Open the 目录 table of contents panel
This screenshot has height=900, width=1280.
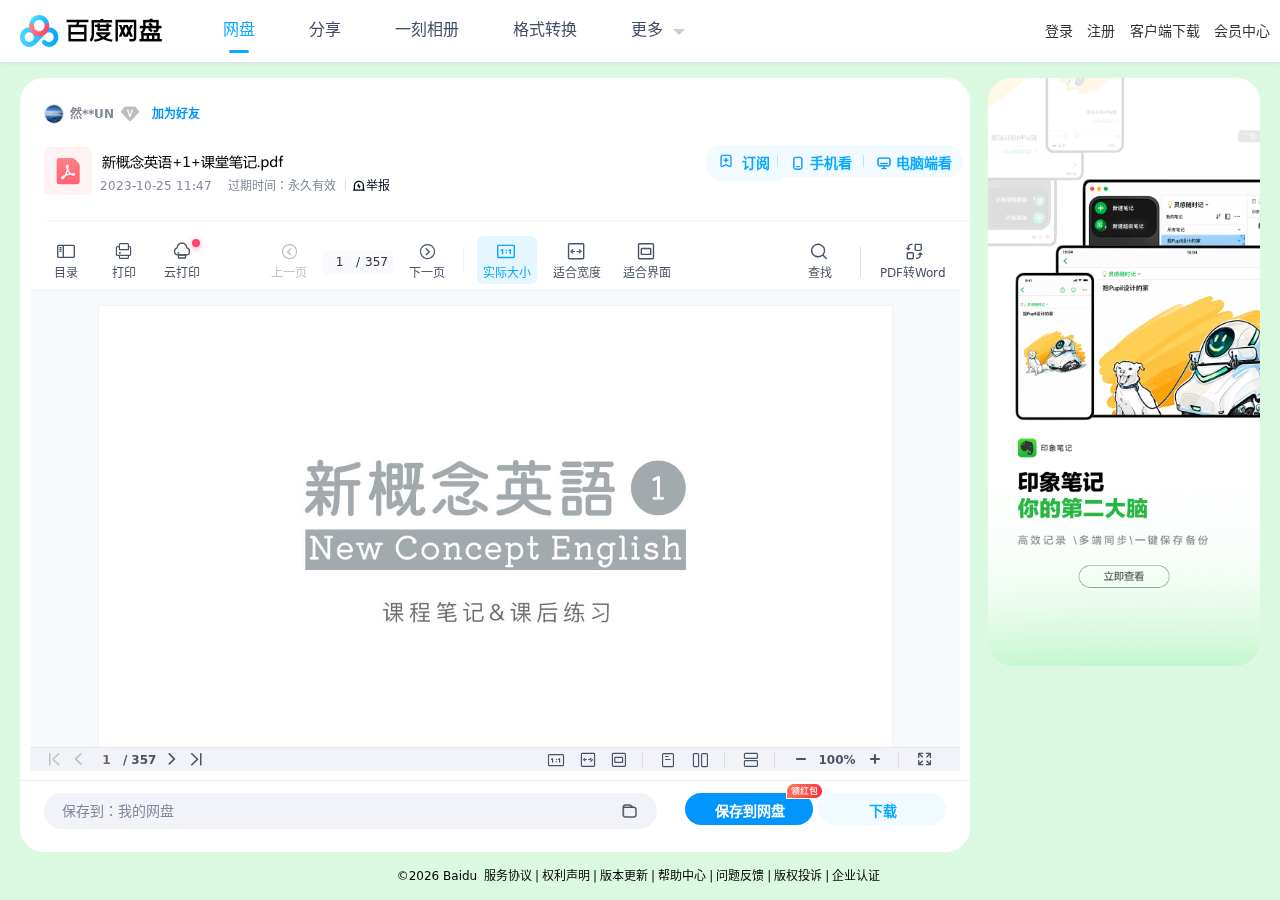tap(66, 260)
